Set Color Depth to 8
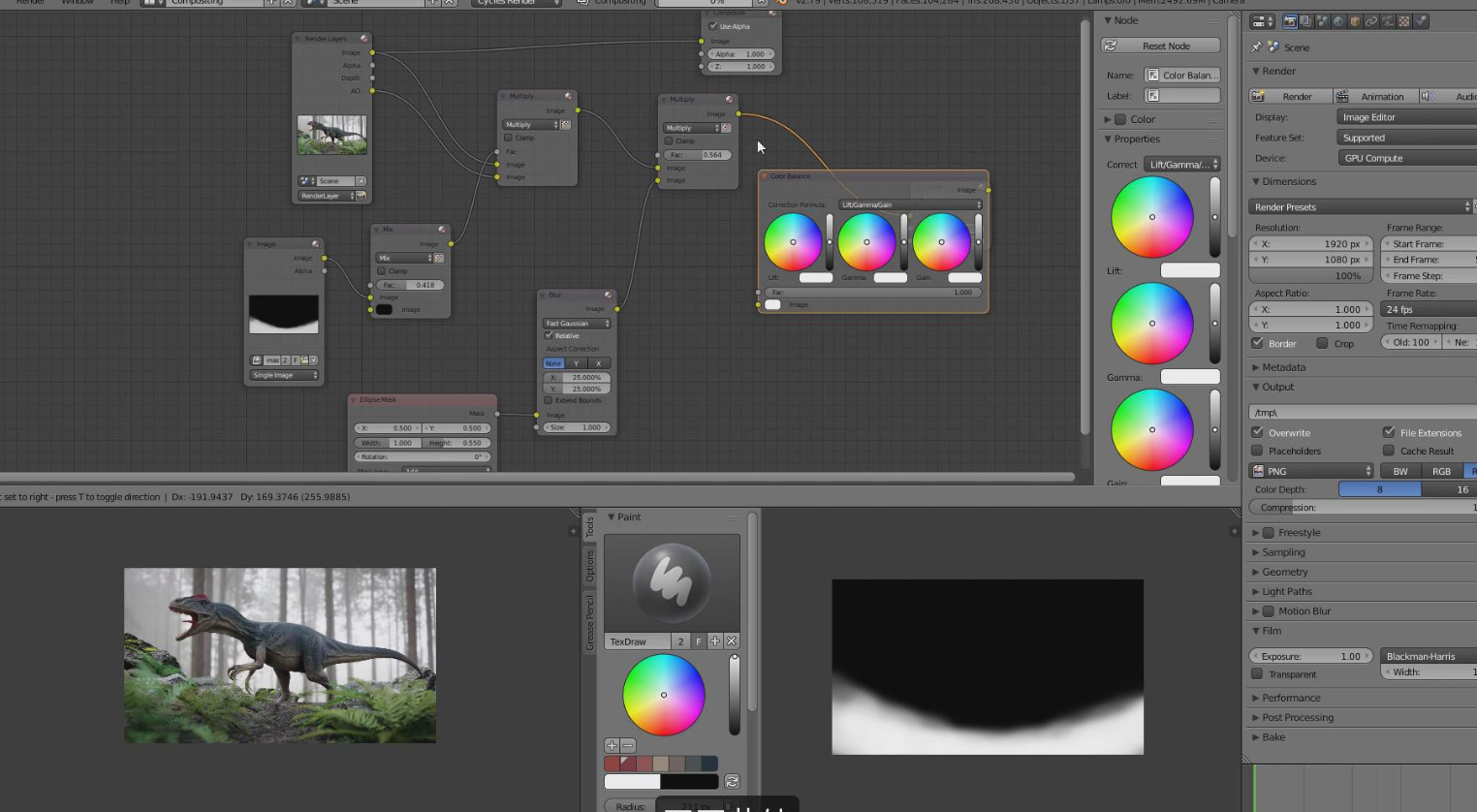Screen dimensions: 1477x812 pyautogui.click(x=1379, y=489)
